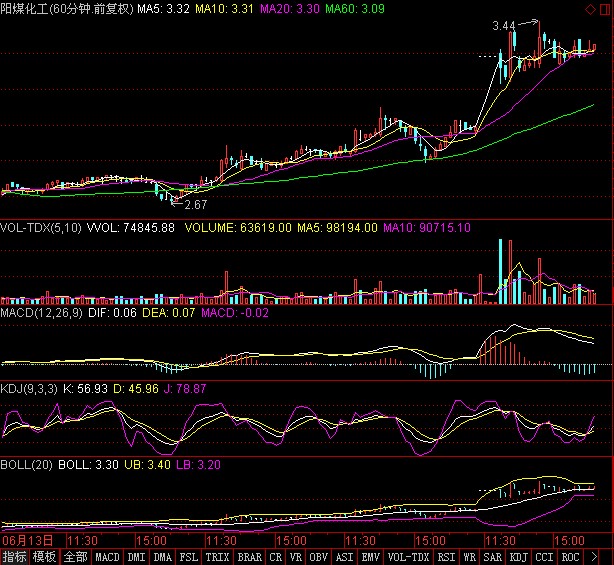Image resolution: width=614 pixels, height=565 pixels.
Task: Show more indicator tabs with the > arrow
Action: [594, 557]
